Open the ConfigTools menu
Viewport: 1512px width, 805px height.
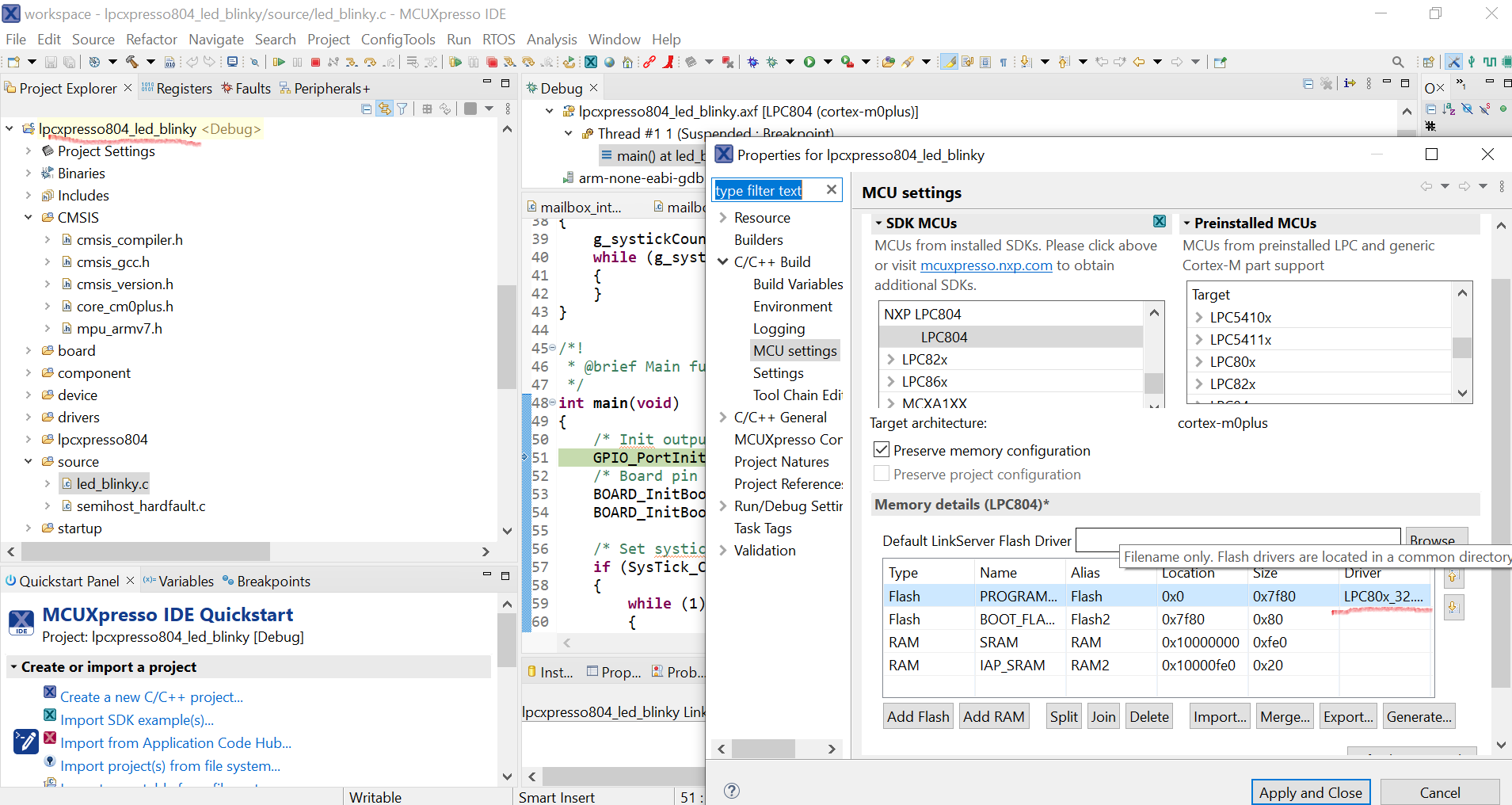(398, 39)
